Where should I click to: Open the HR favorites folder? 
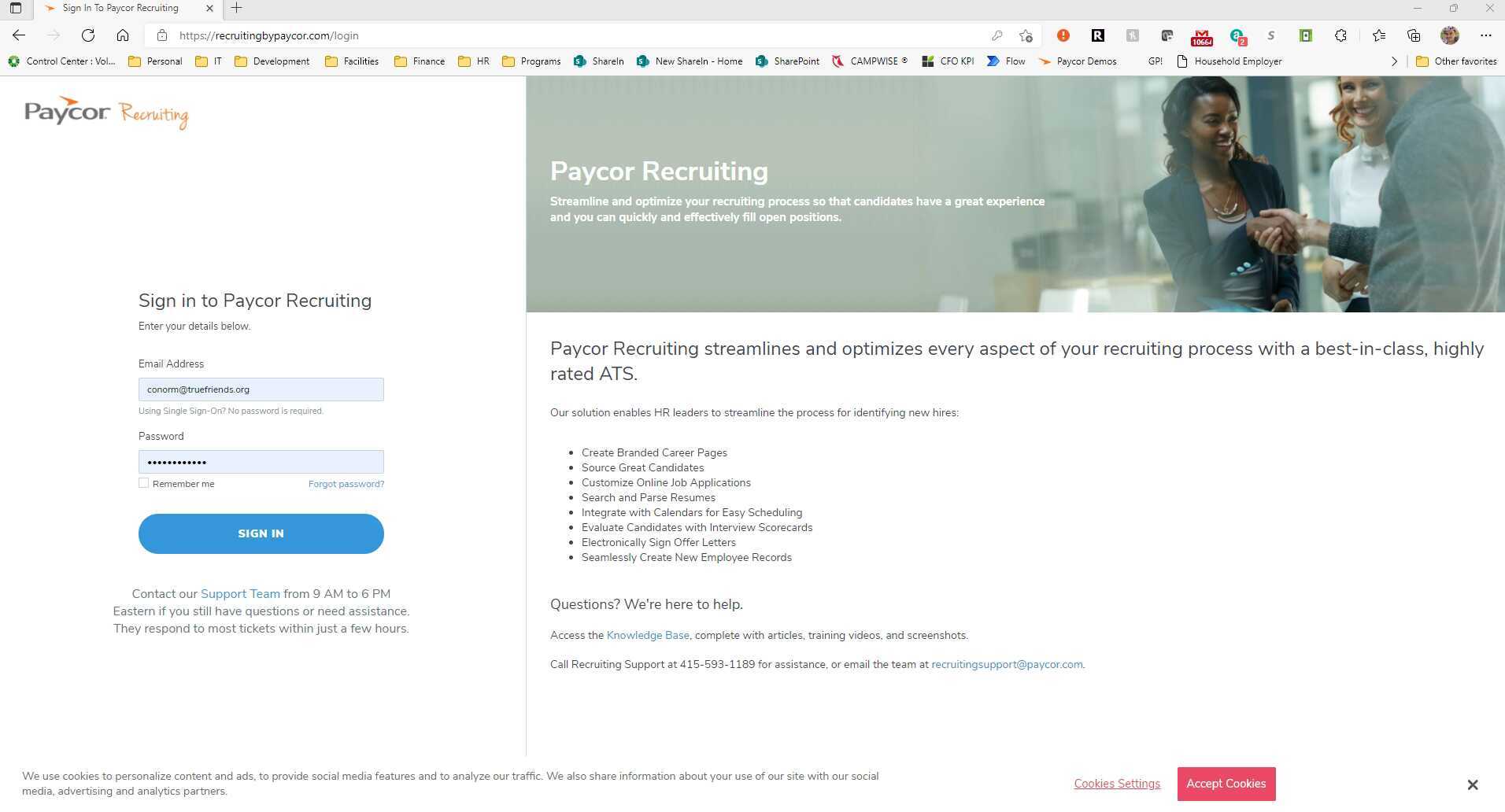[x=472, y=61]
